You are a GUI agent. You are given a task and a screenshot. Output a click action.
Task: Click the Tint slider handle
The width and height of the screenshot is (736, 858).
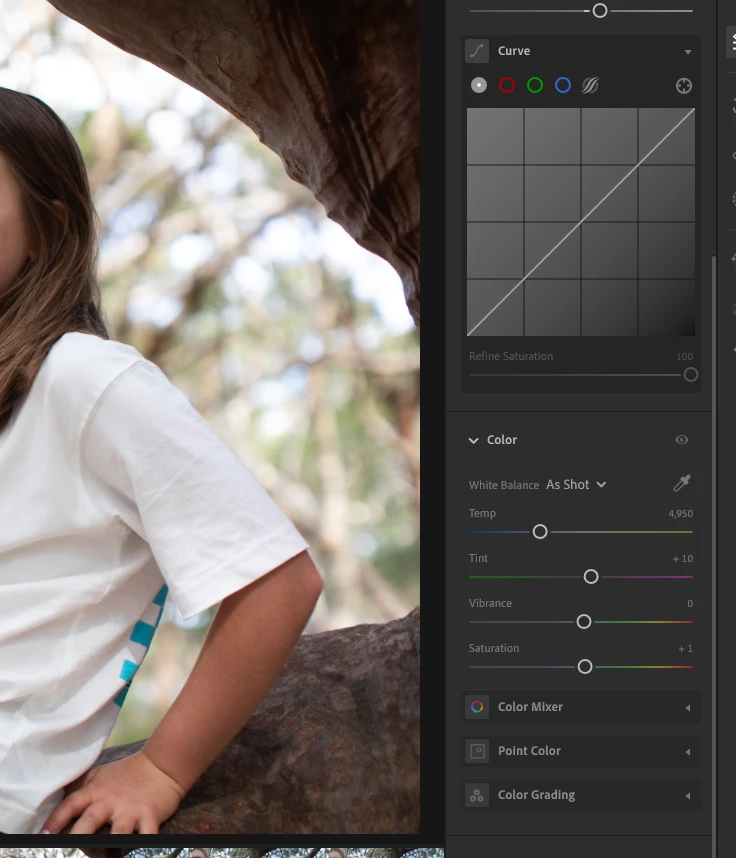coord(591,577)
